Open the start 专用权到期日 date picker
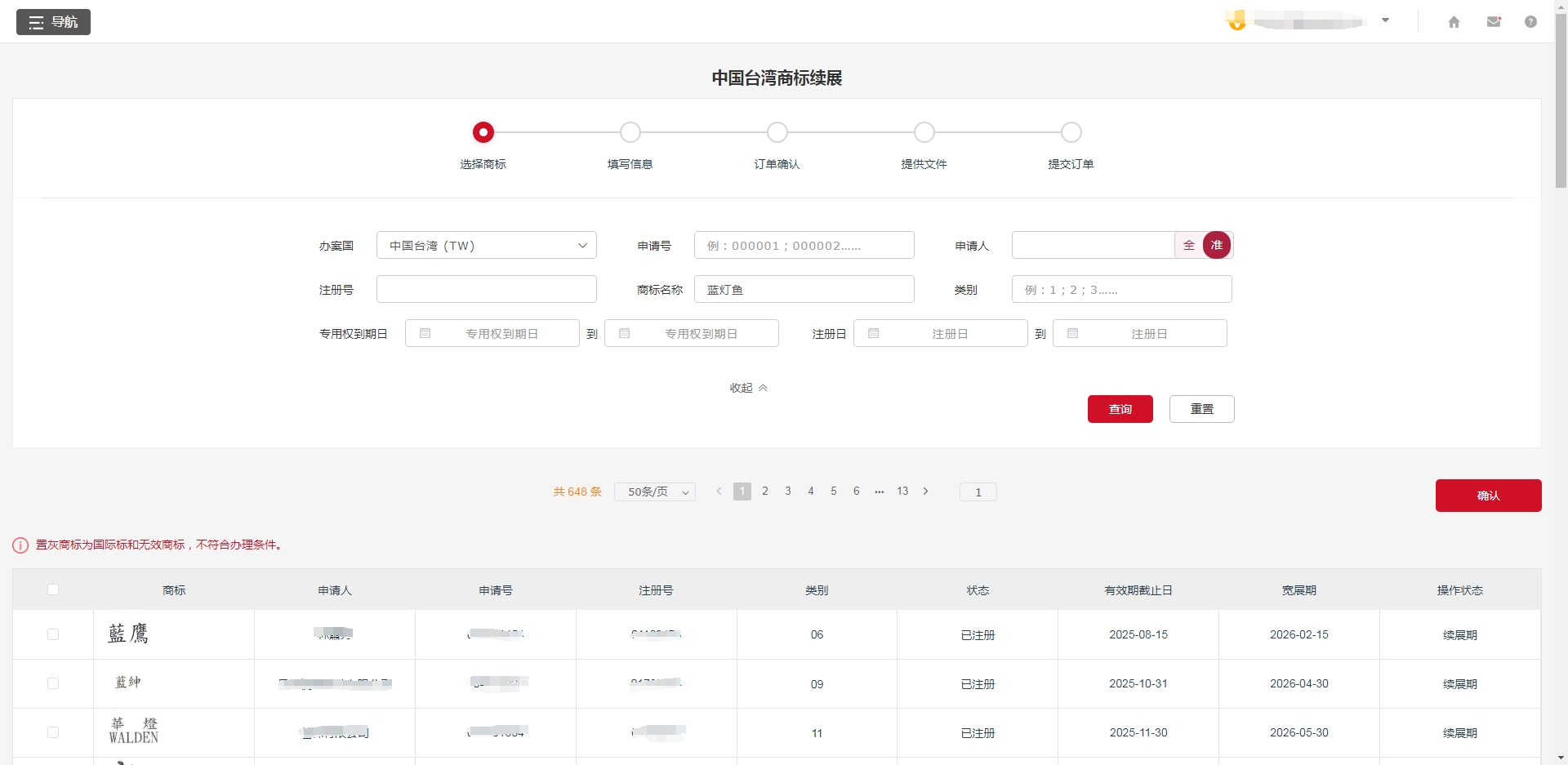The width and height of the screenshot is (1568, 765). click(492, 333)
